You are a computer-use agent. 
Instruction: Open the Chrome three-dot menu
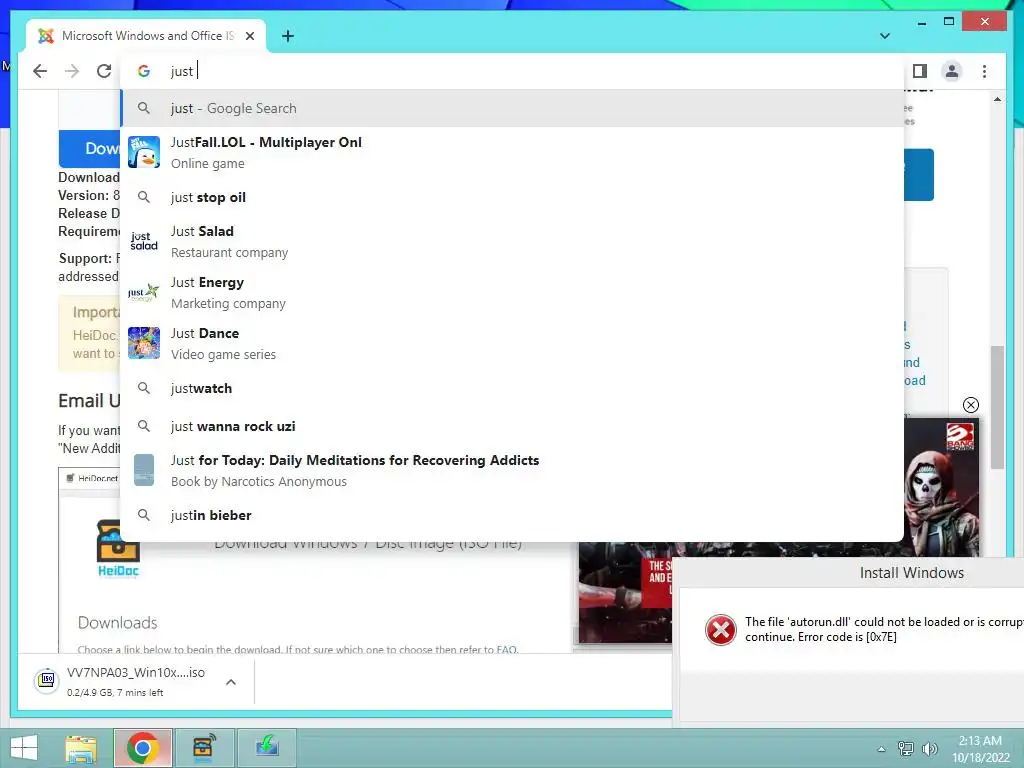(984, 71)
